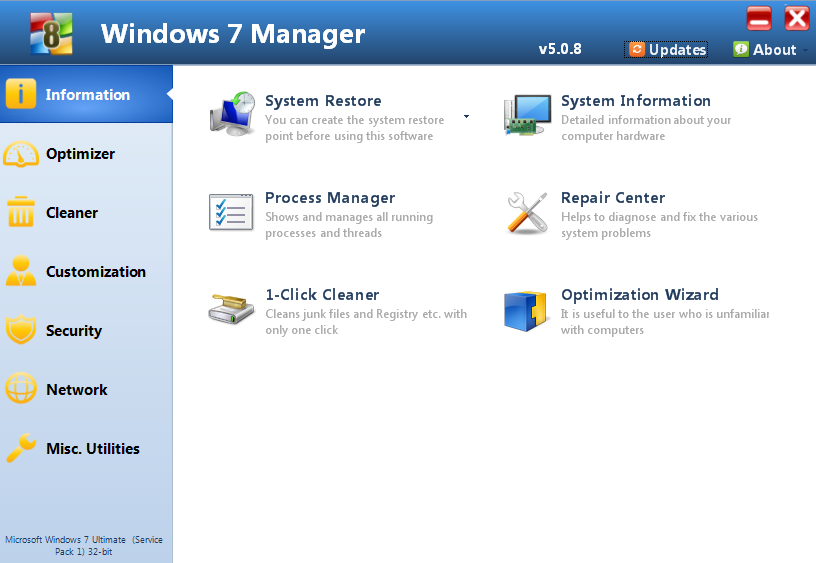Click the 1-Click Cleaner drive icon
This screenshot has width=816, height=563.
click(x=231, y=309)
